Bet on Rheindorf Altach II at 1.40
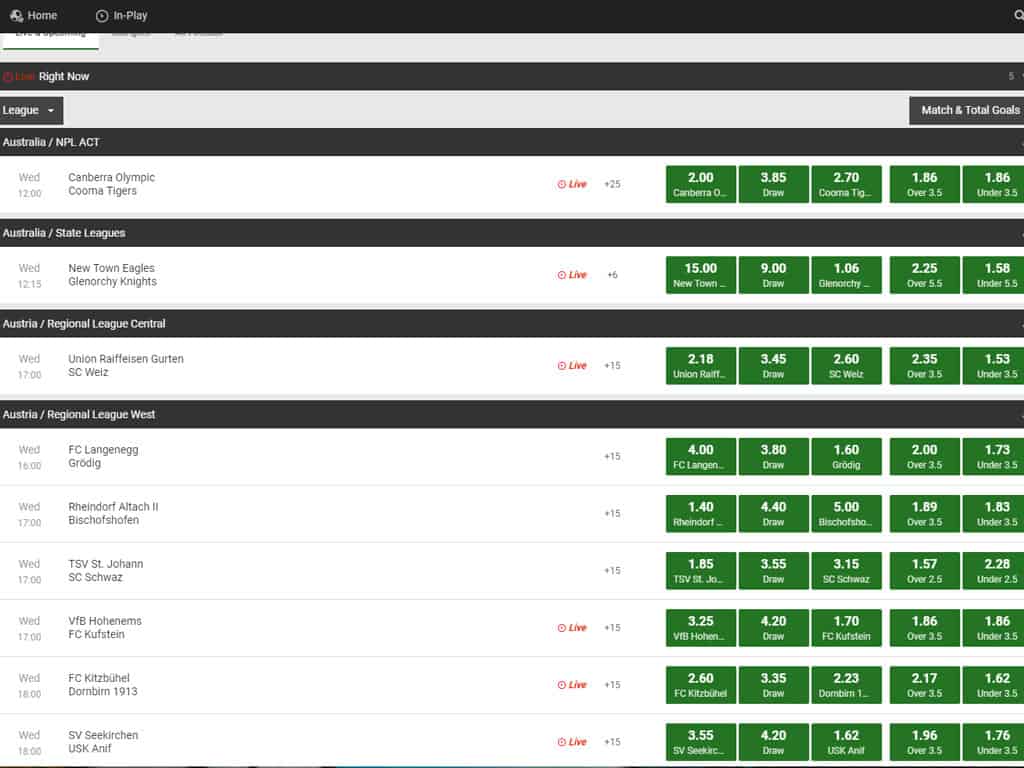 pyautogui.click(x=701, y=513)
